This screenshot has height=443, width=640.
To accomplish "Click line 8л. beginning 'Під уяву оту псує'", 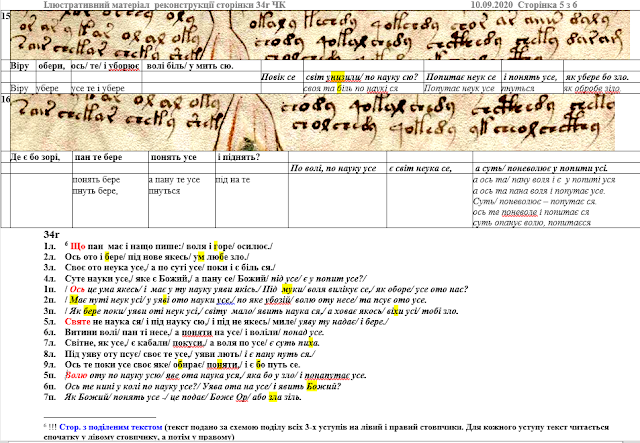I will coord(190,354).
